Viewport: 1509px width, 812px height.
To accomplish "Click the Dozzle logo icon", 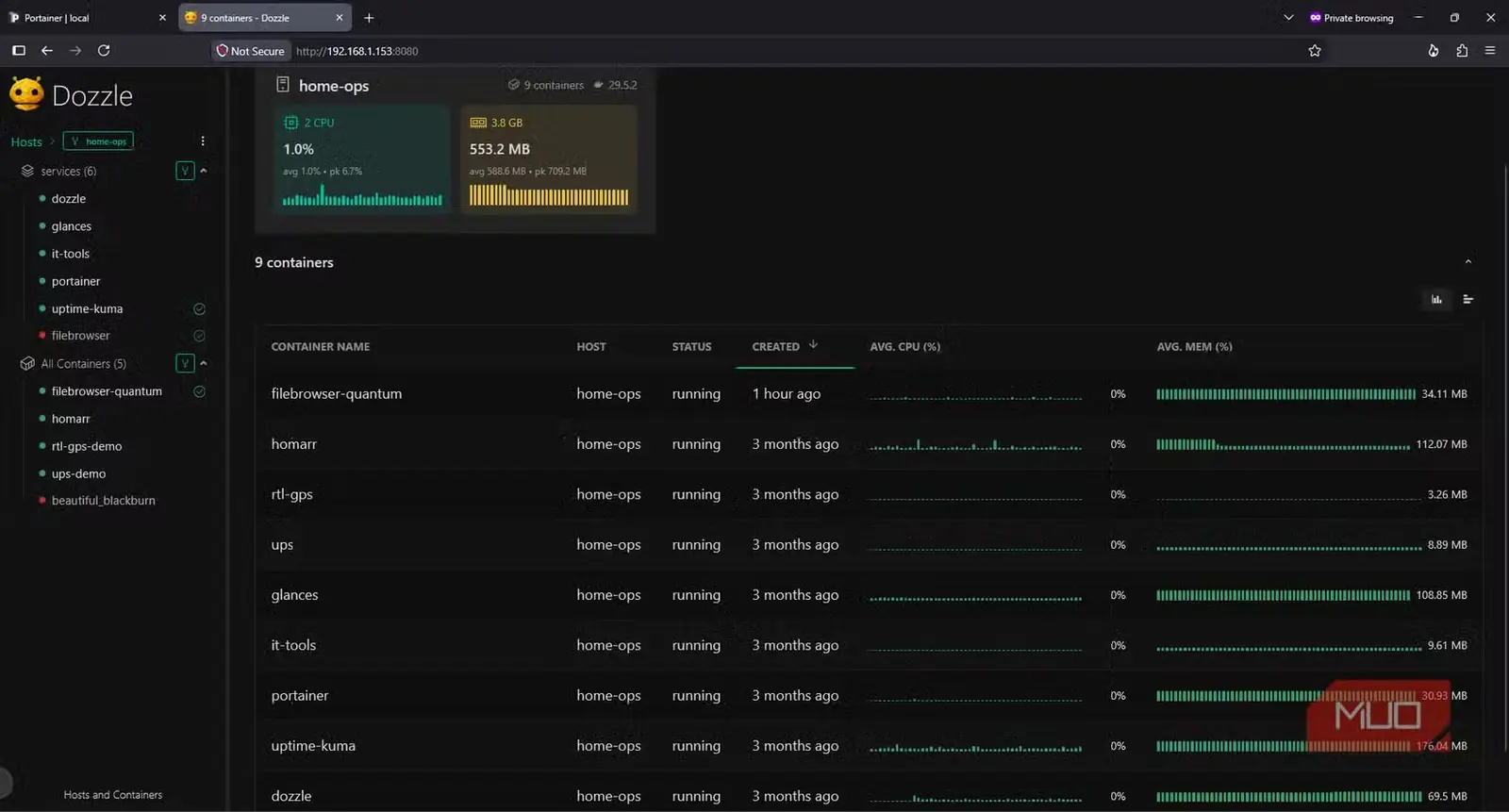I will [26, 93].
